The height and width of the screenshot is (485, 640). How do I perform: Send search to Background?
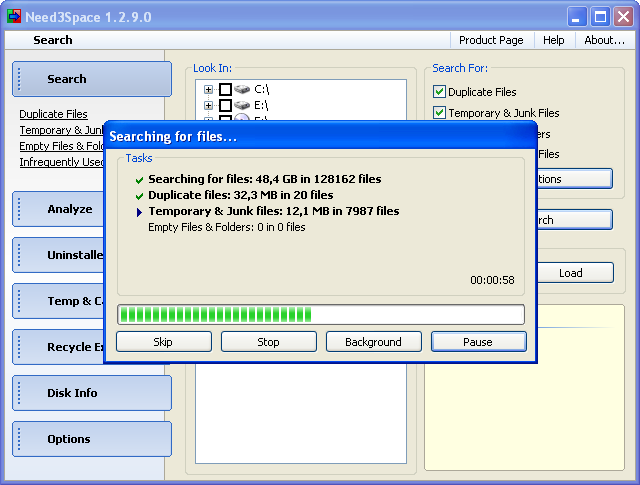click(373, 342)
